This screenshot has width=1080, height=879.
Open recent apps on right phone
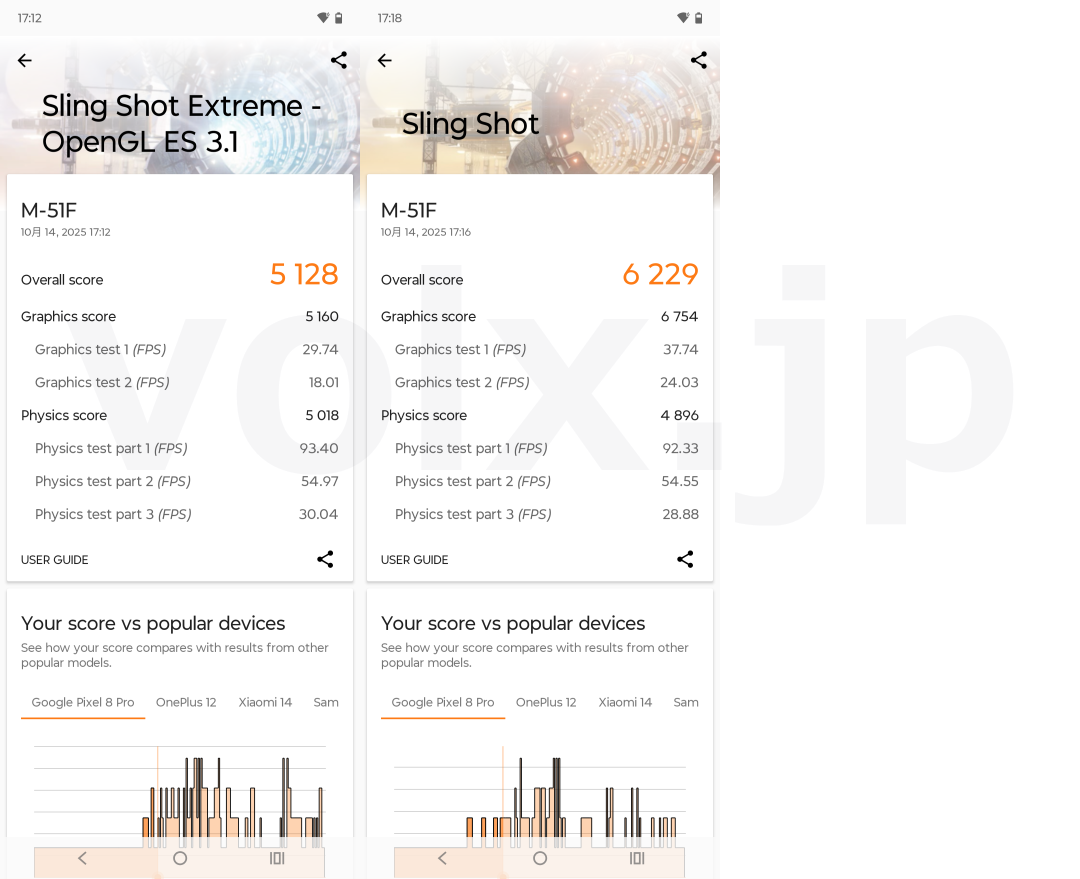637,858
